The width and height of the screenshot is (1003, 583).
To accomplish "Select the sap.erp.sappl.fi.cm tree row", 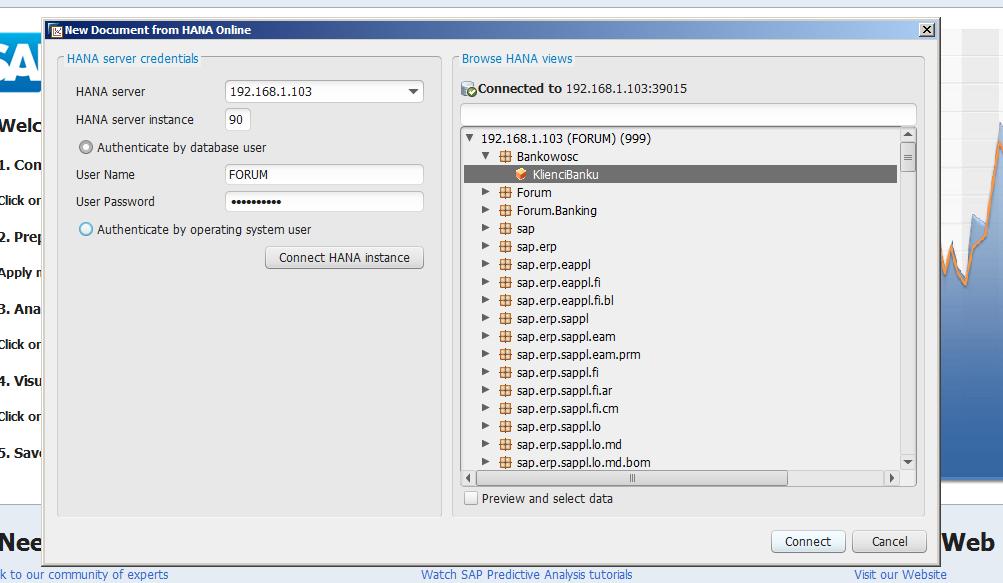I will [680, 408].
